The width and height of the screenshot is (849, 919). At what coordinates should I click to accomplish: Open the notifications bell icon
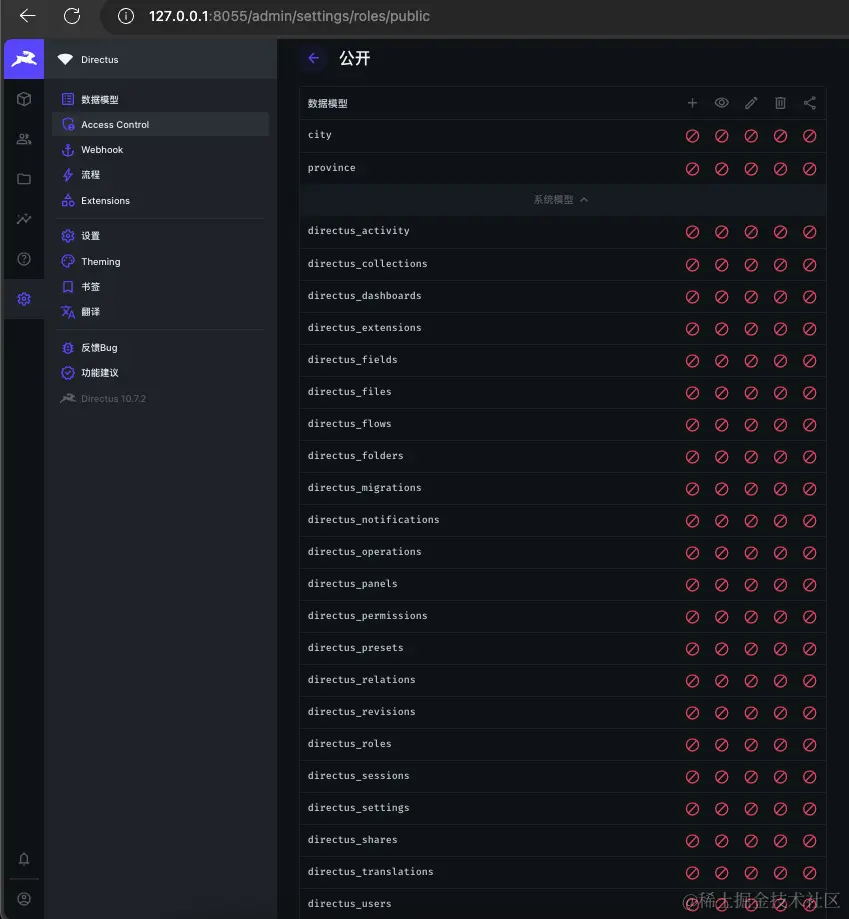pos(24,859)
